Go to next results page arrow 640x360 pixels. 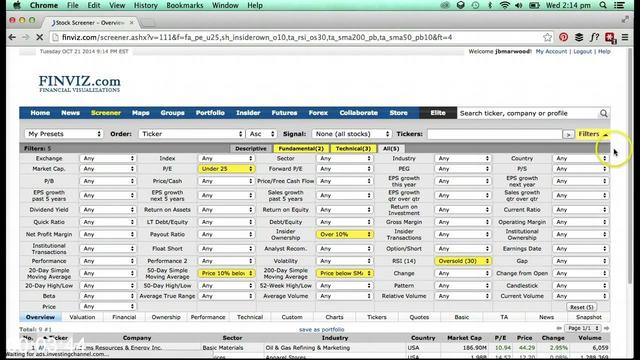(607, 328)
